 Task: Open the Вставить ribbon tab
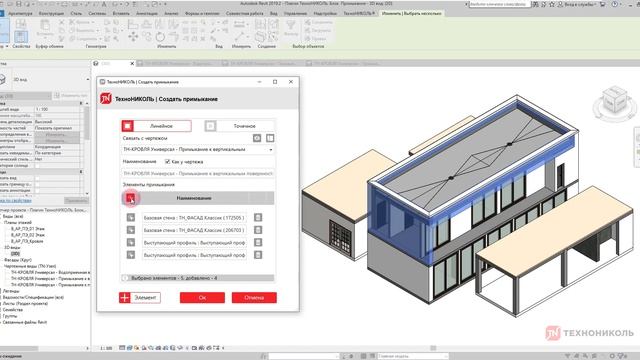point(121,13)
